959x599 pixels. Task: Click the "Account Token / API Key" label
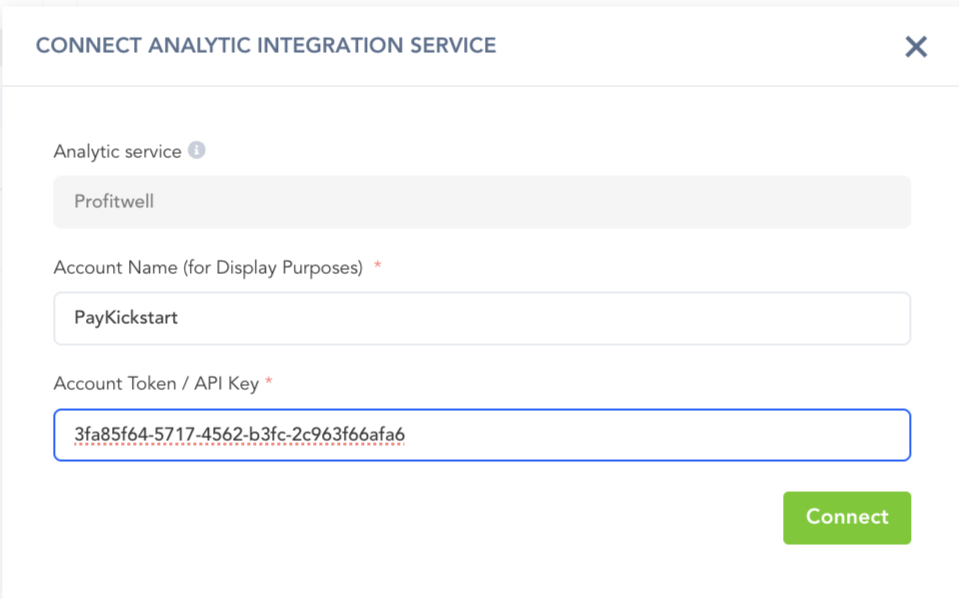pos(156,384)
